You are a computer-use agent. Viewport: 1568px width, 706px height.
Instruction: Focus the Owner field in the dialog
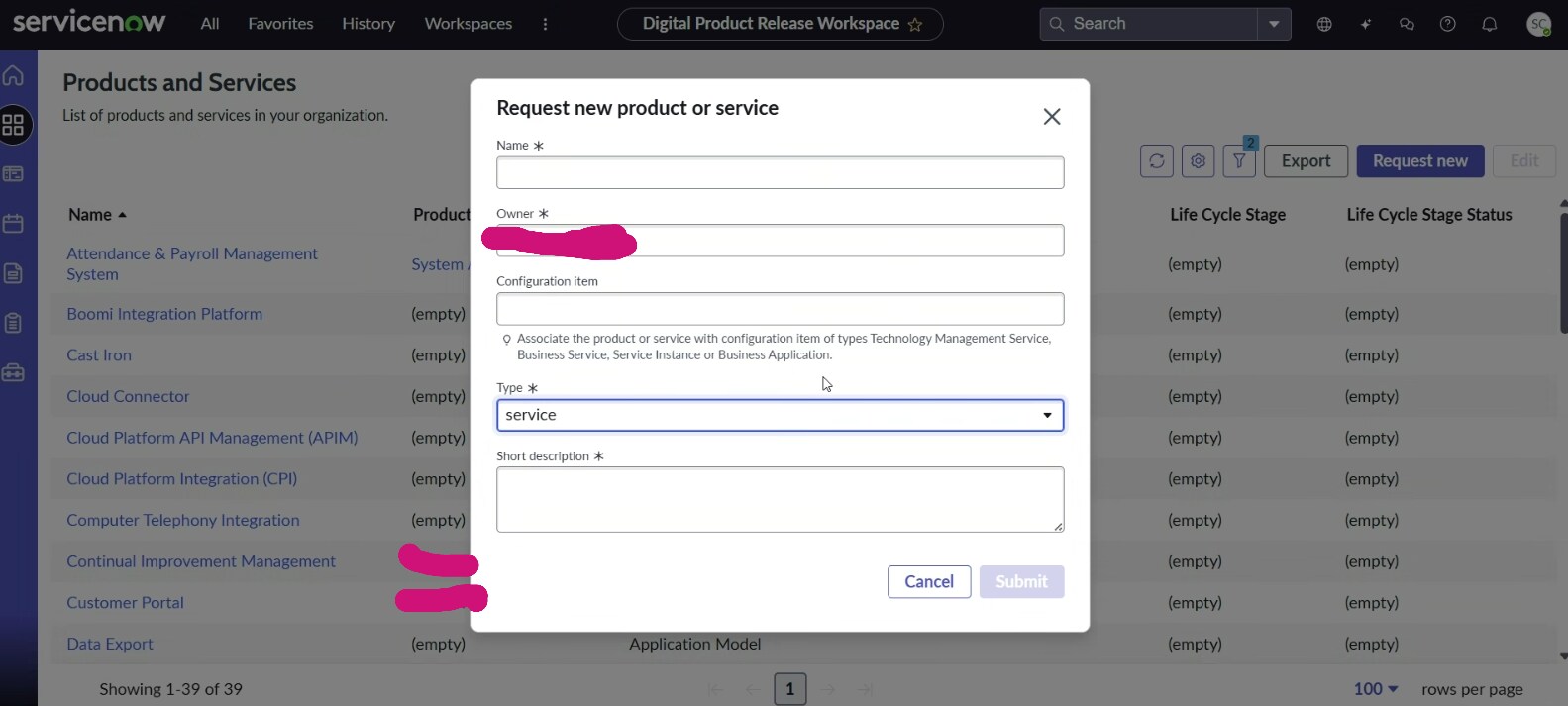click(x=781, y=241)
